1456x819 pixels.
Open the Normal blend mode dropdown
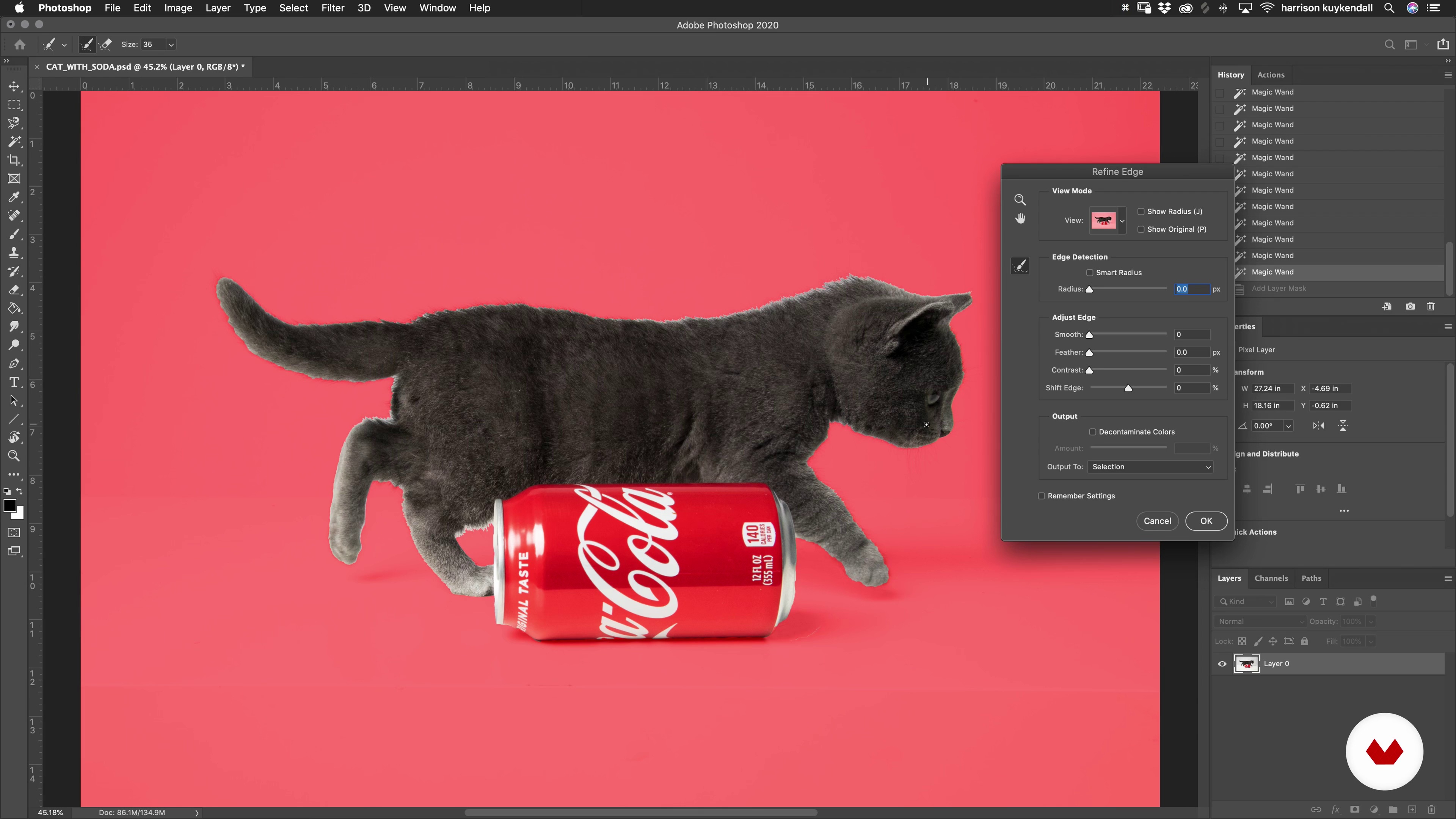click(1260, 621)
